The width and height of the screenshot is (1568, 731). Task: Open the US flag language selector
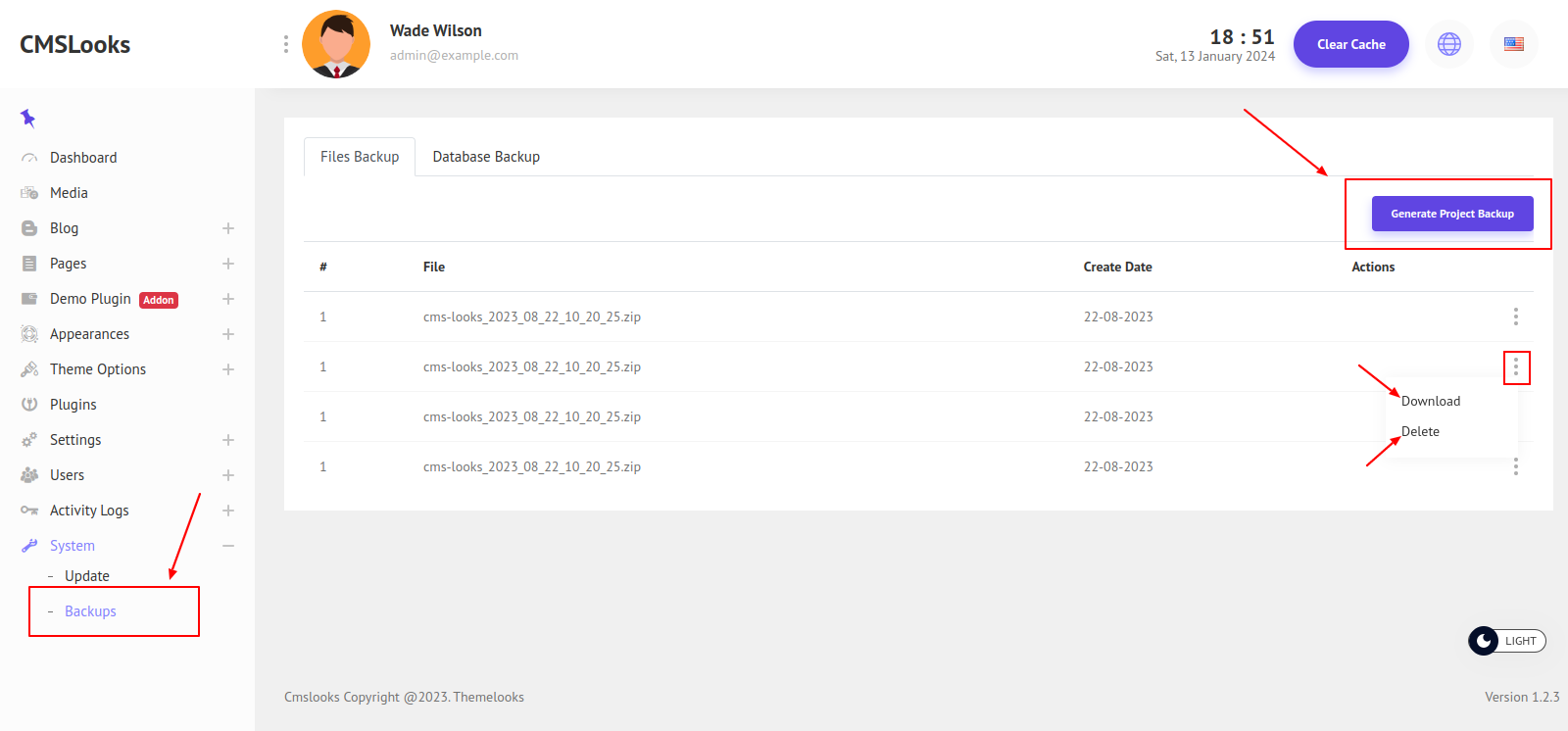1513,44
